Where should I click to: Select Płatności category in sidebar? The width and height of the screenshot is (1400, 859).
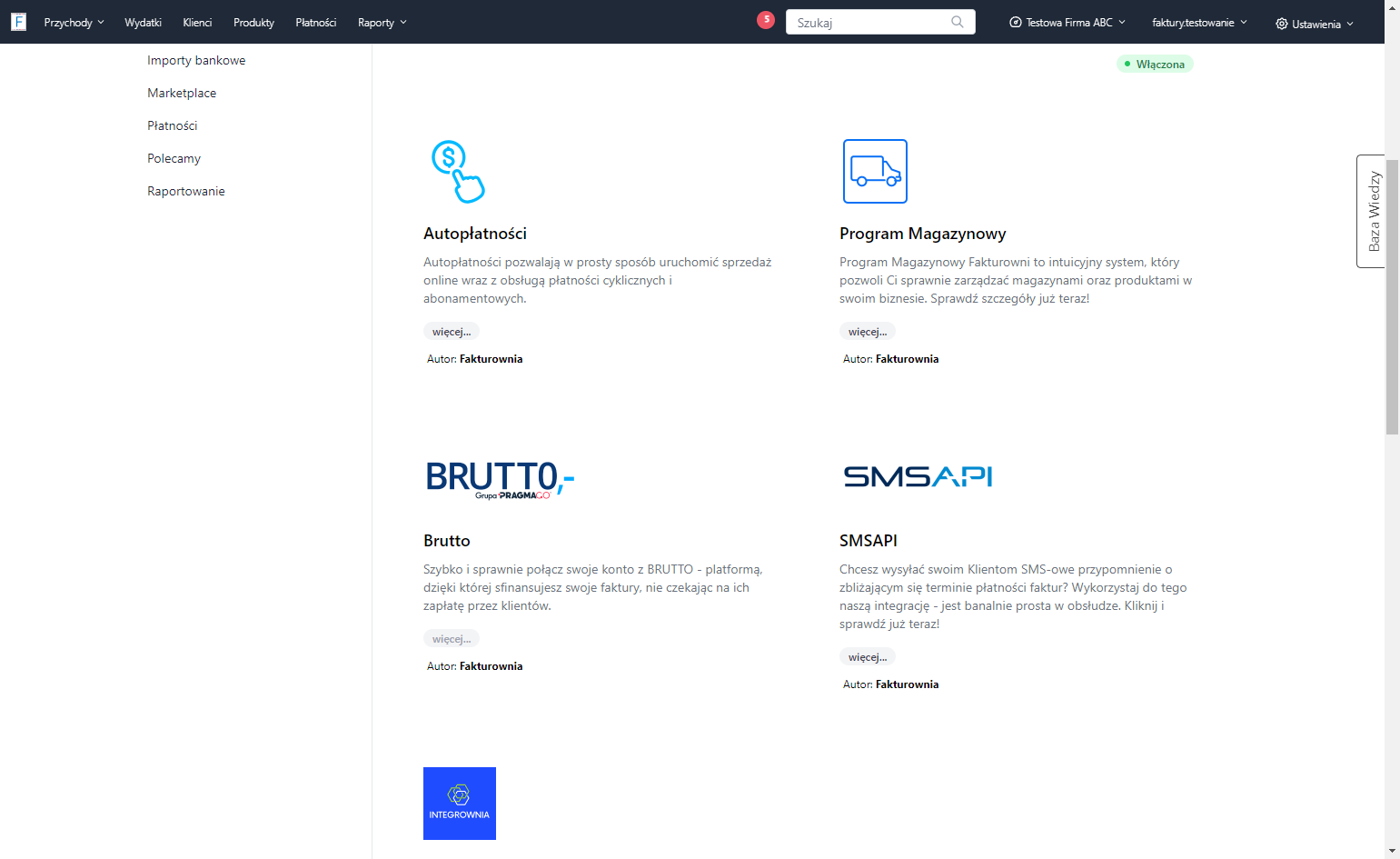[172, 125]
